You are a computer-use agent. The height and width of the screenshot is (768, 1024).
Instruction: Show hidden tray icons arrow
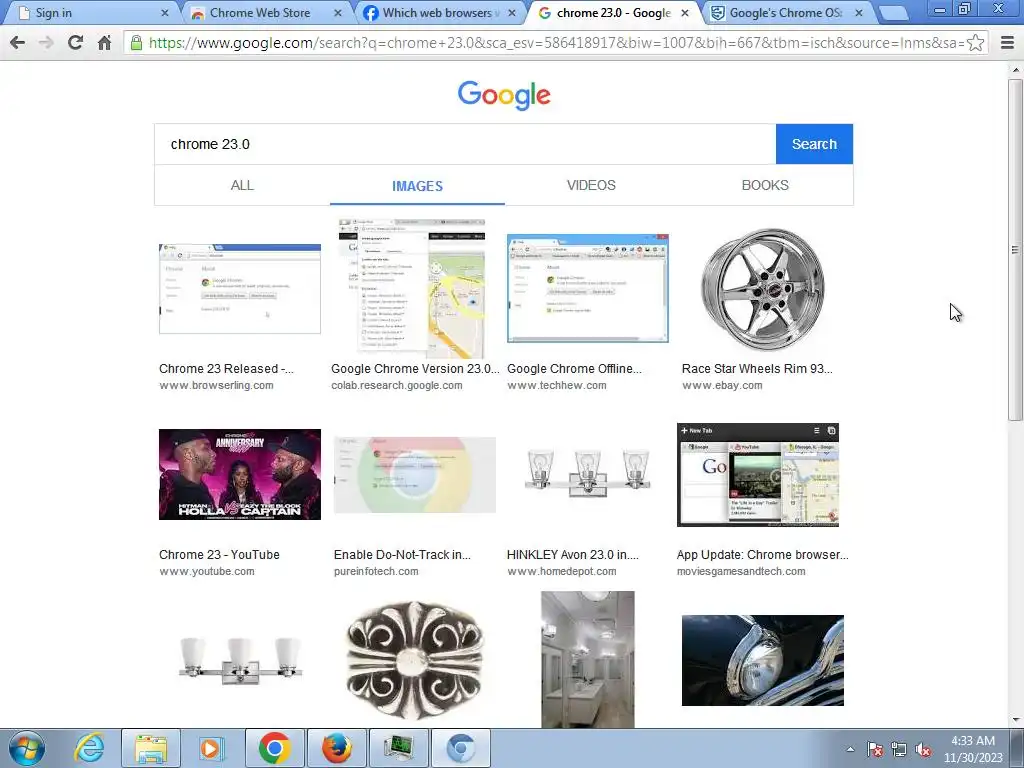coord(850,749)
